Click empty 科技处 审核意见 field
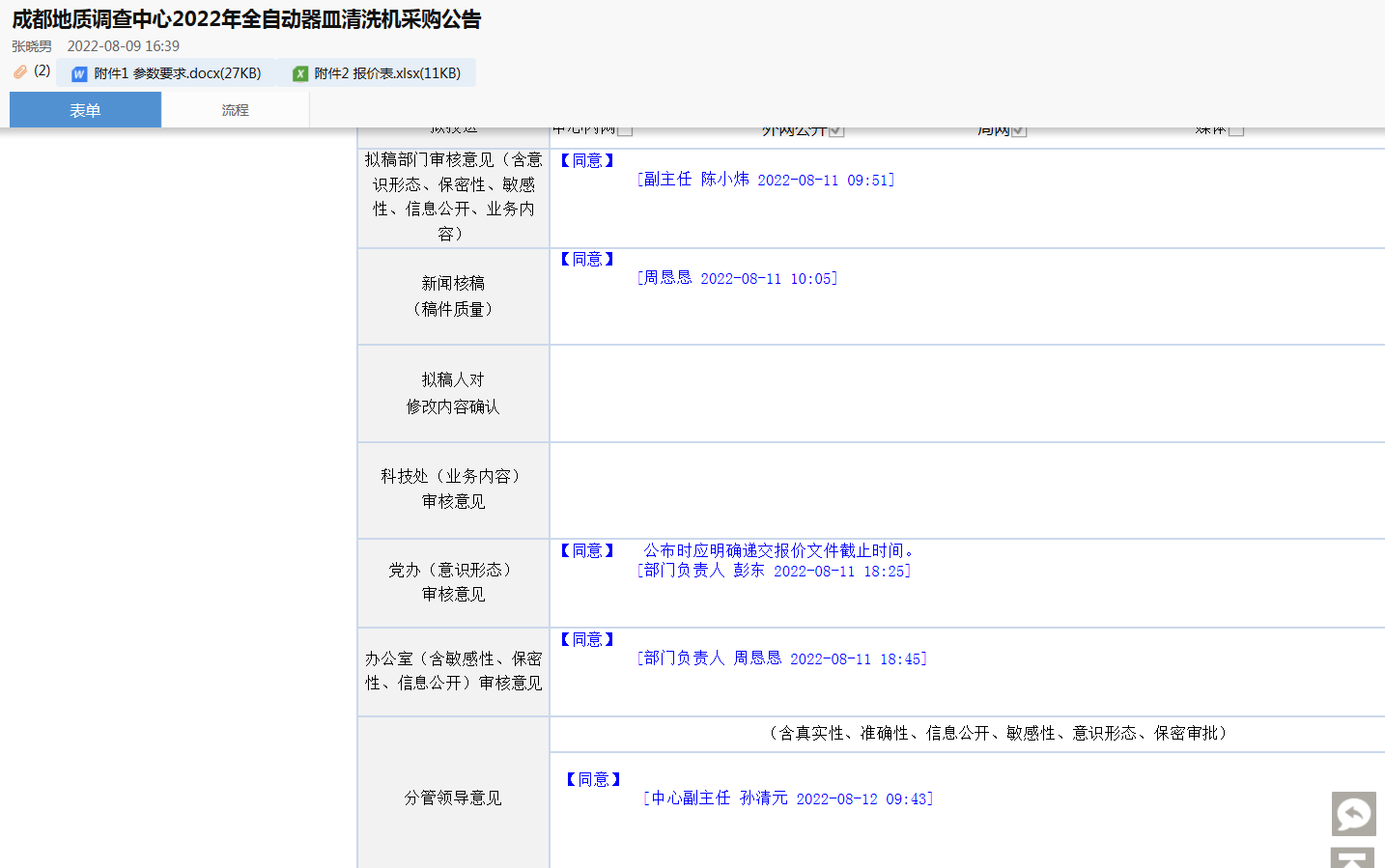 (x=966, y=490)
